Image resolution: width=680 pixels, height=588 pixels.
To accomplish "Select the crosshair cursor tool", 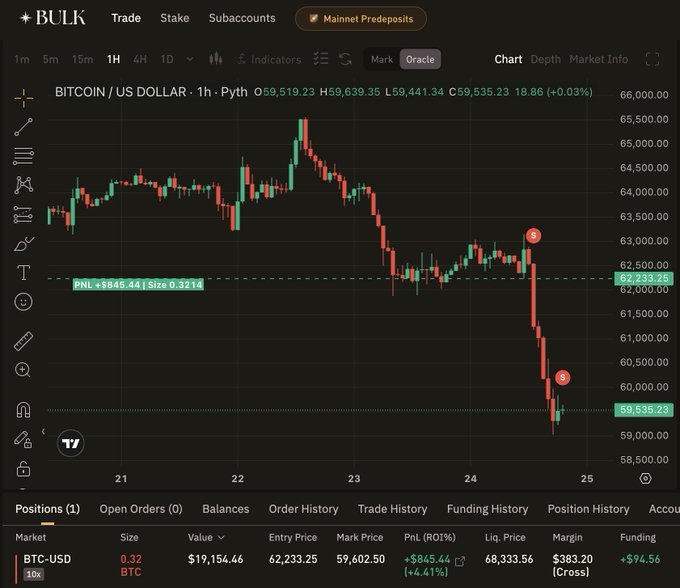I will (x=23, y=98).
